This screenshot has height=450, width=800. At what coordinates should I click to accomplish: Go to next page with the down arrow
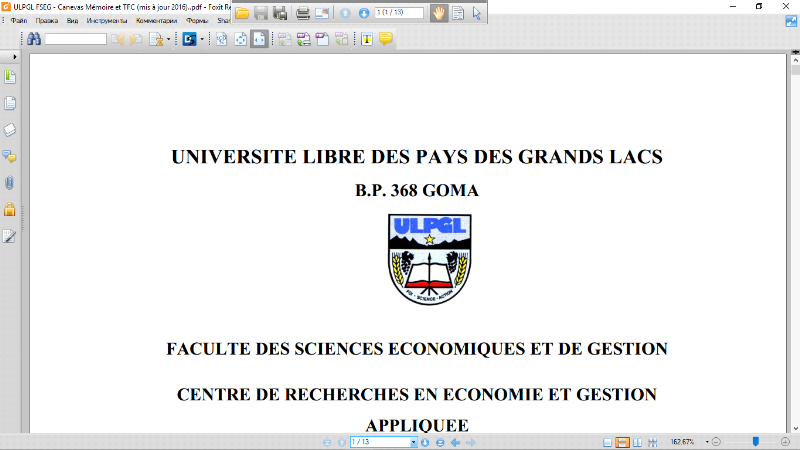pyautogui.click(x=364, y=13)
